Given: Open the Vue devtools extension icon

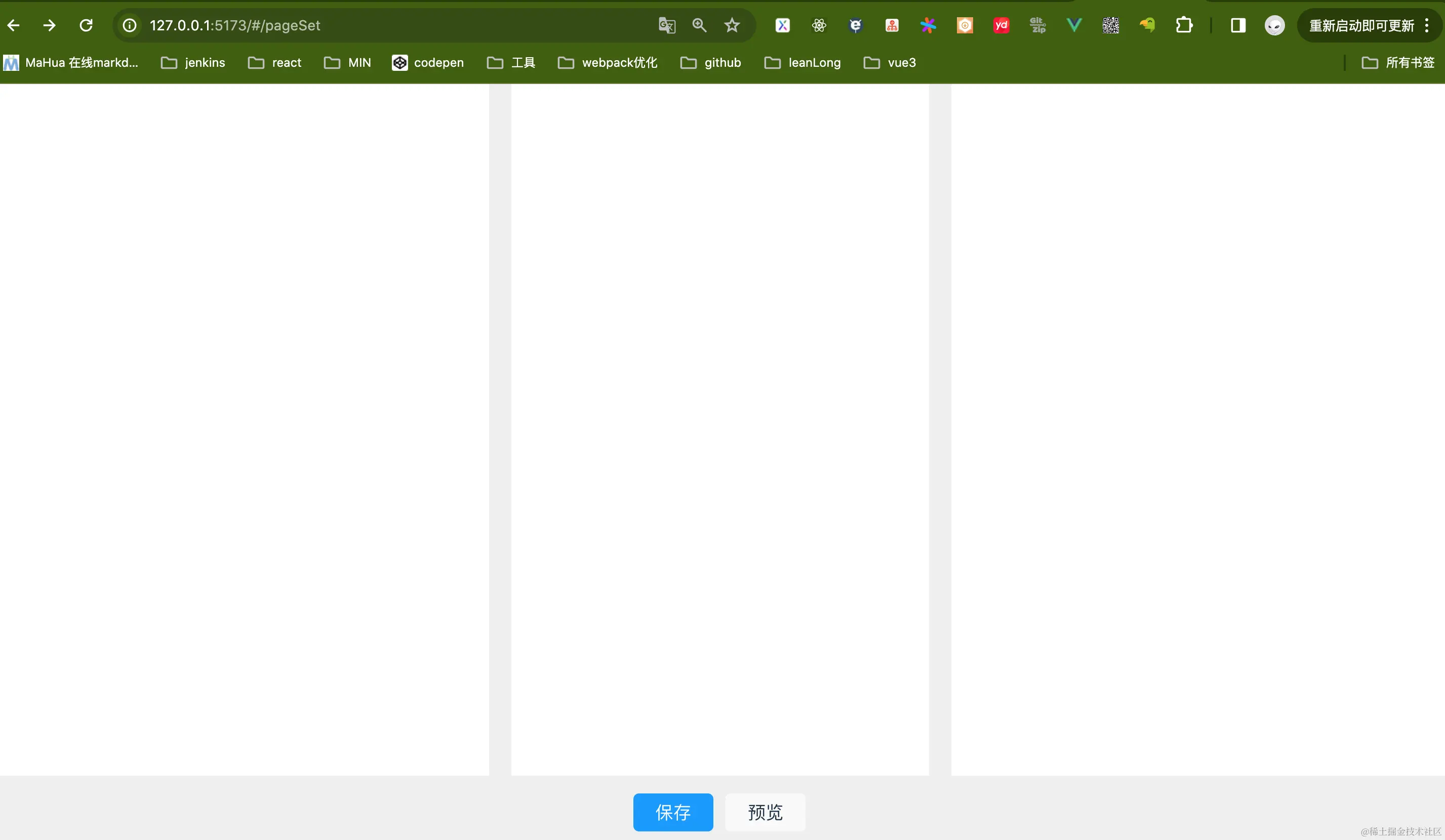Looking at the screenshot, I should [1073, 25].
